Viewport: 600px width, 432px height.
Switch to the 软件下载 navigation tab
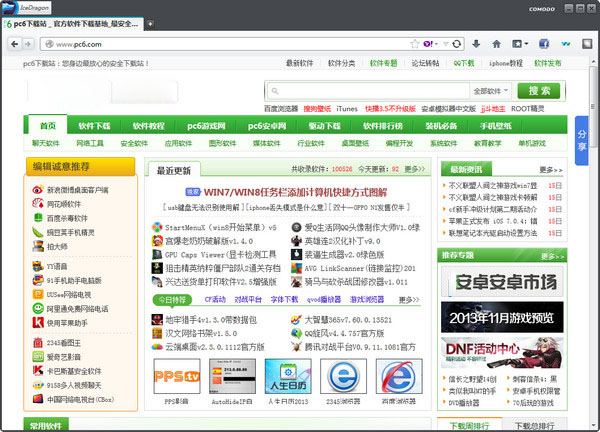point(95,126)
